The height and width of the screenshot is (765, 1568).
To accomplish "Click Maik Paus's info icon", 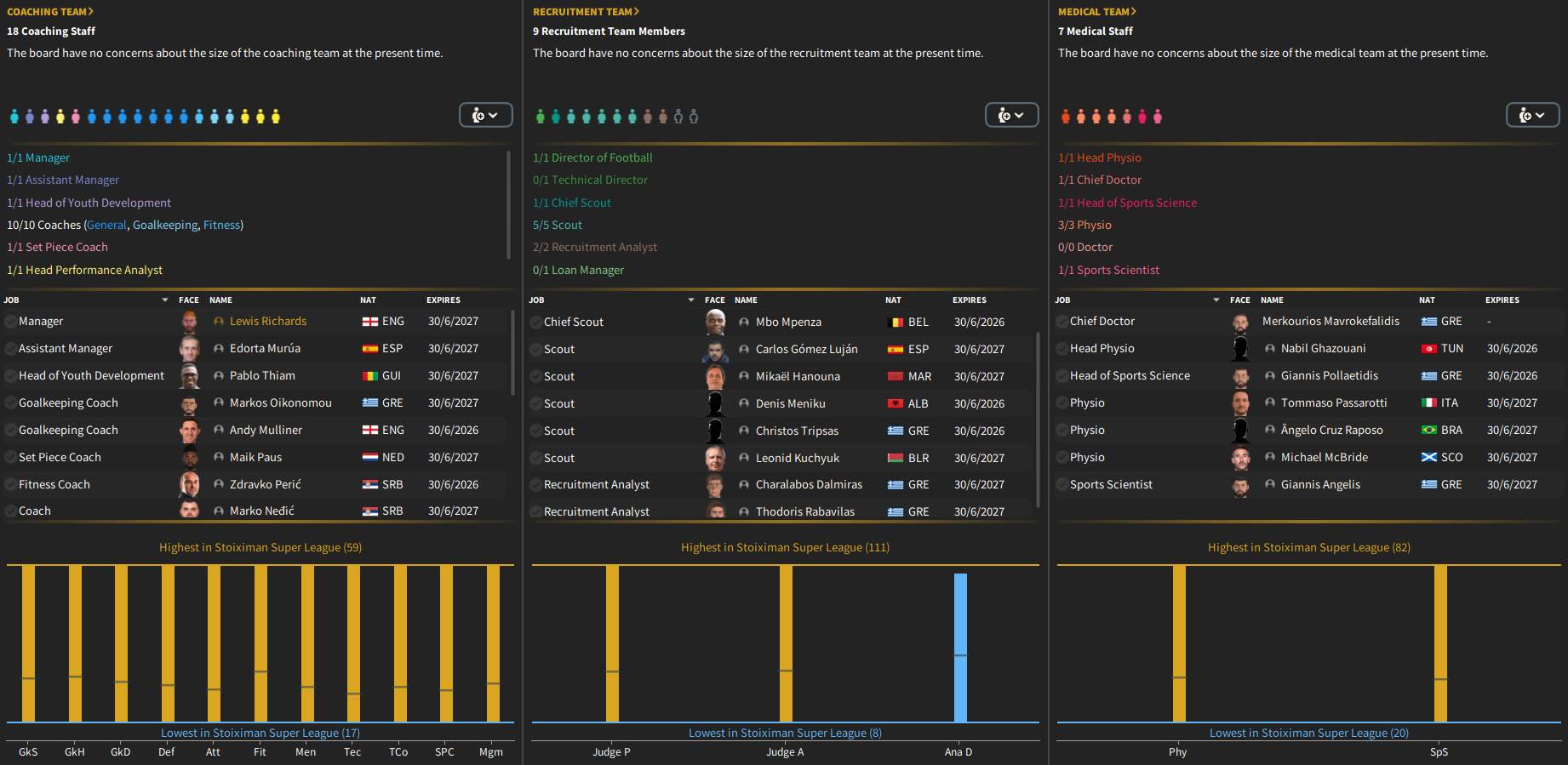I will pyautogui.click(x=219, y=458).
